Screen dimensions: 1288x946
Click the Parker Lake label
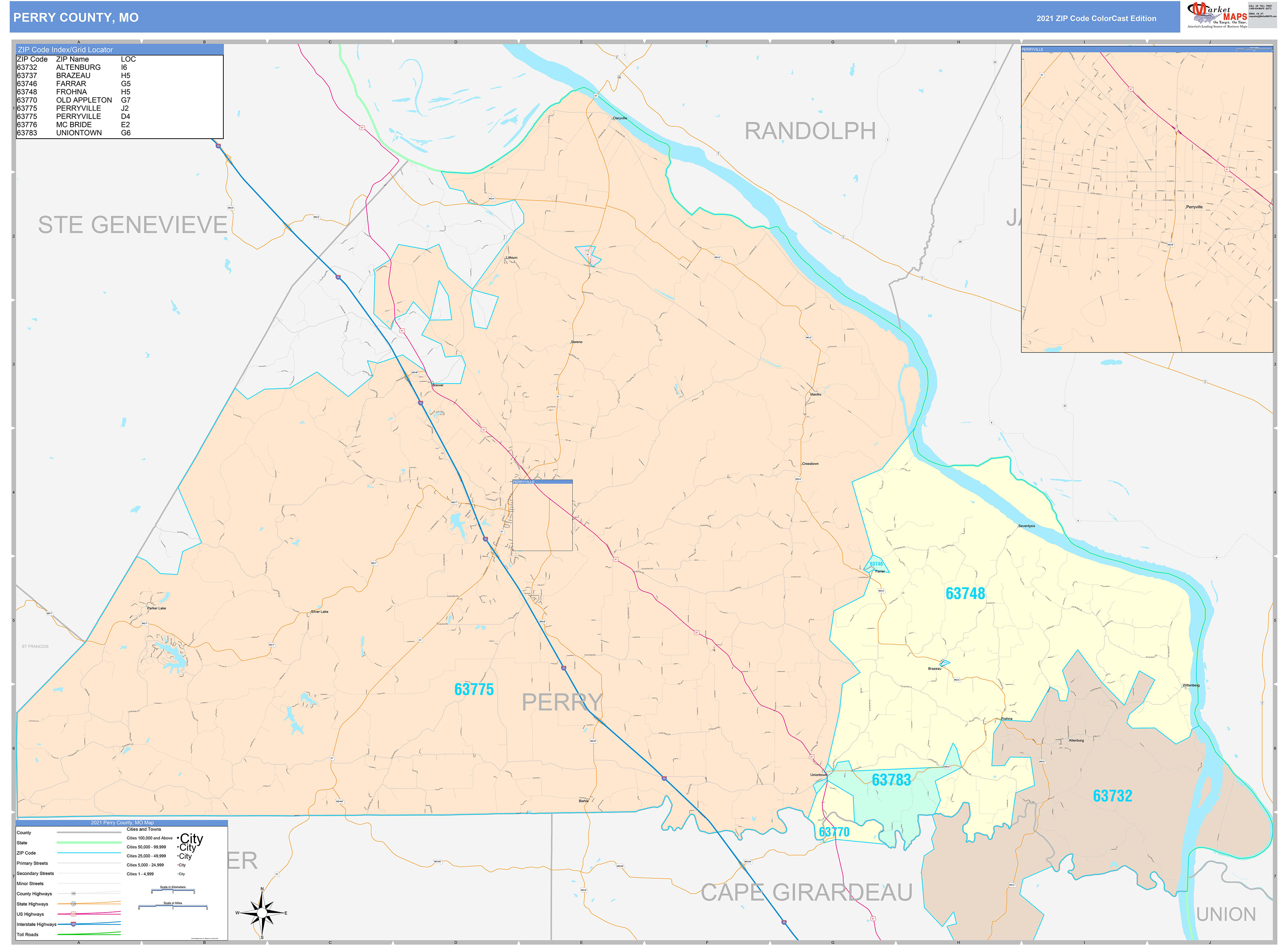click(156, 608)
